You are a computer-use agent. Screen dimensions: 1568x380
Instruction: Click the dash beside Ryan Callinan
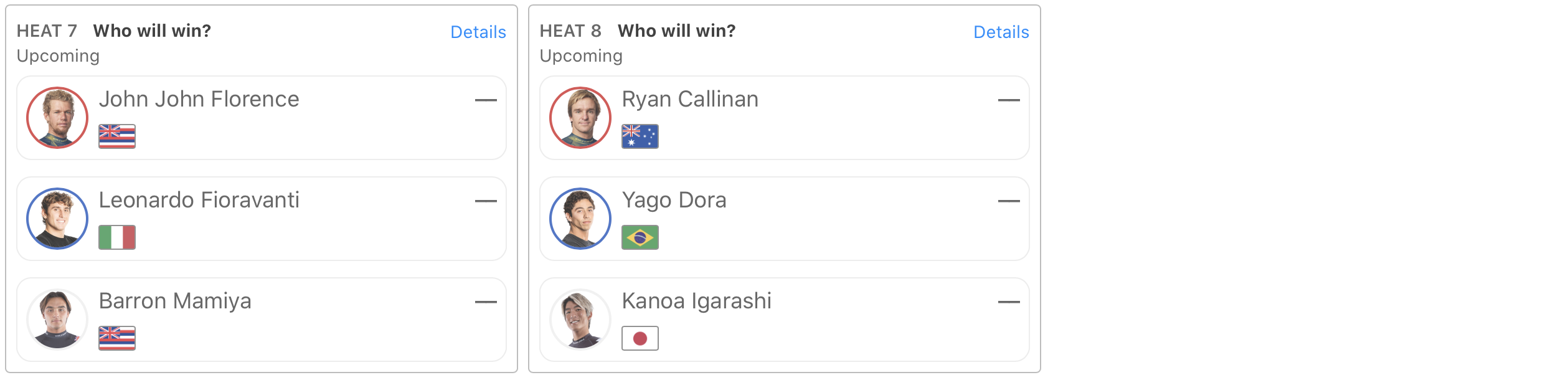click(1009, 100)
